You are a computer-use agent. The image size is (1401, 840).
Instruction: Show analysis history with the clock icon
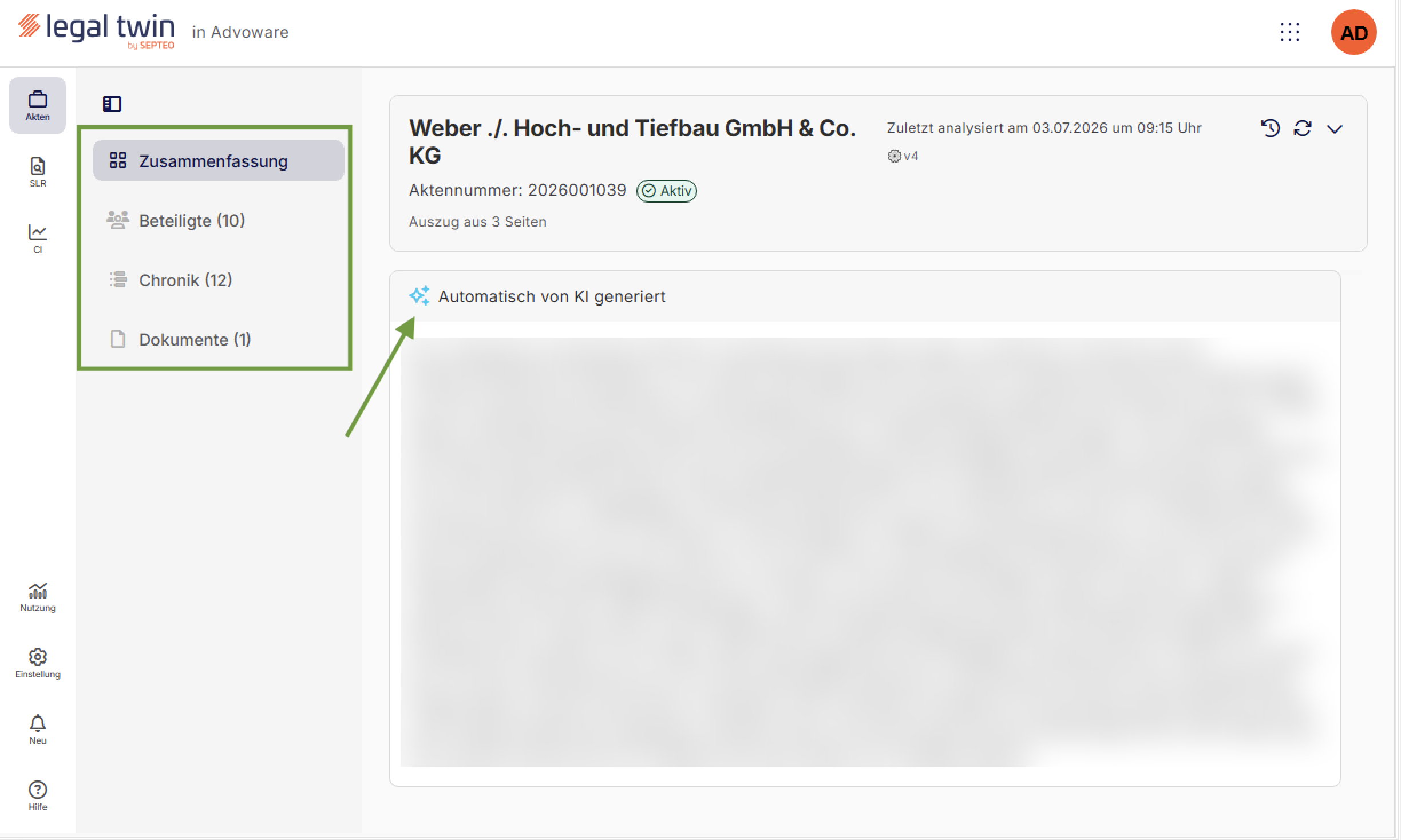pos(1271,128)
